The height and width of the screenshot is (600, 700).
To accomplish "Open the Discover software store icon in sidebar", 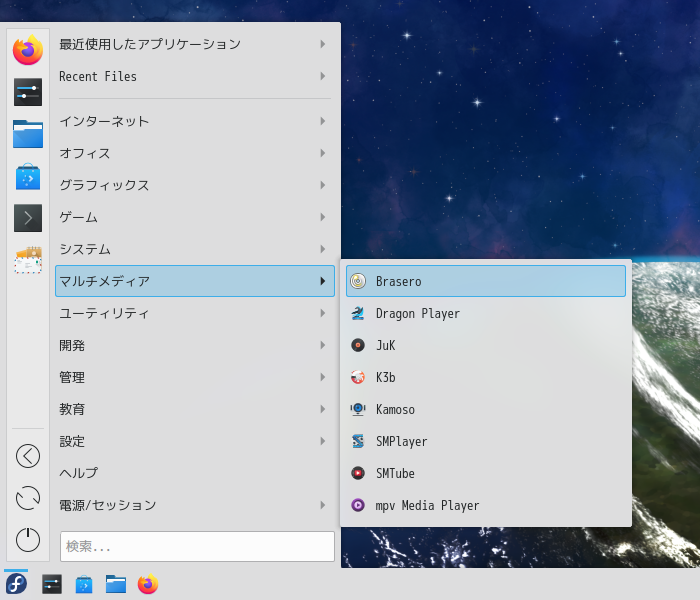I will [x=28, y=177].
